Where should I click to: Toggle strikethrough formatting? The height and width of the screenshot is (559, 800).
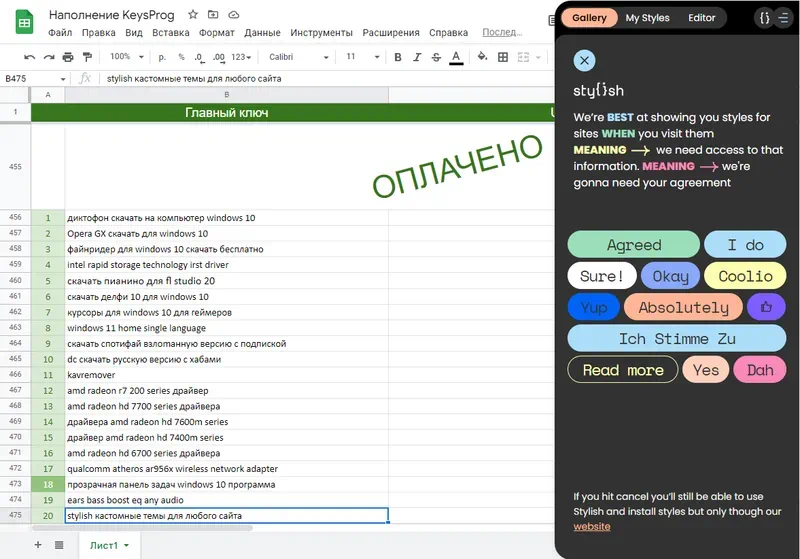click(436, 57)
